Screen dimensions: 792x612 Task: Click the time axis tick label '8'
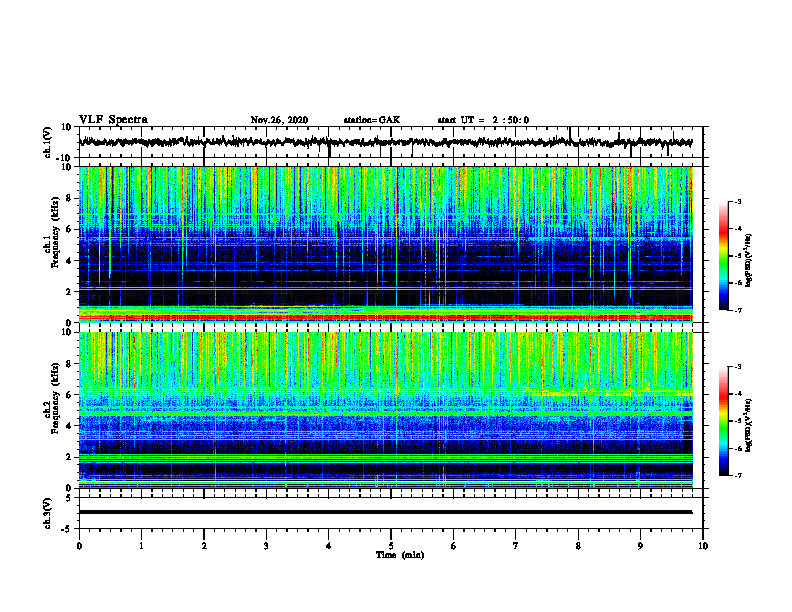(x=578, y=546)
